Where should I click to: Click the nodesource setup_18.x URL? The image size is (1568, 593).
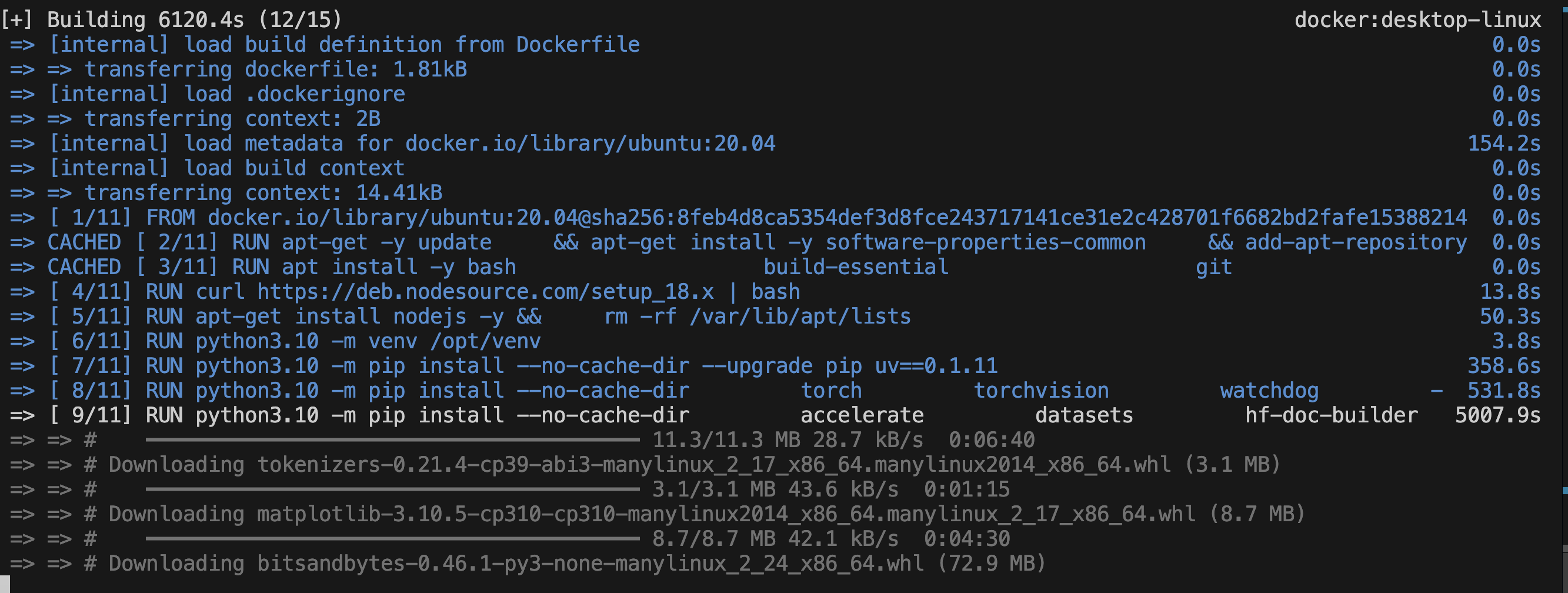point(485,292)
